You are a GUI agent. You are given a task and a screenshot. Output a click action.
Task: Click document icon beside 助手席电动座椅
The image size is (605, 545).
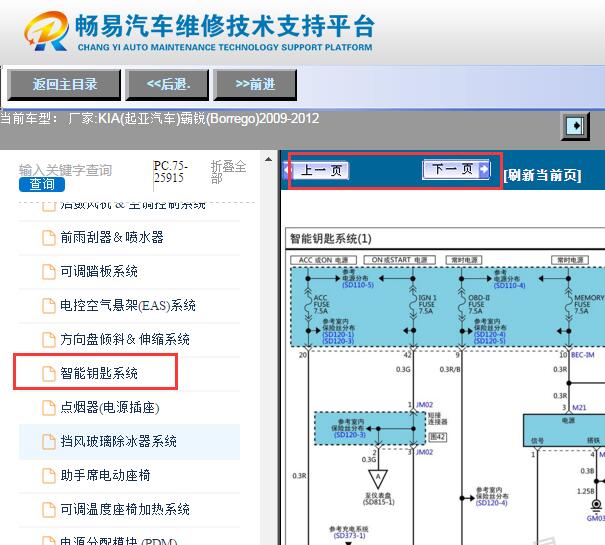coord(49,475)
